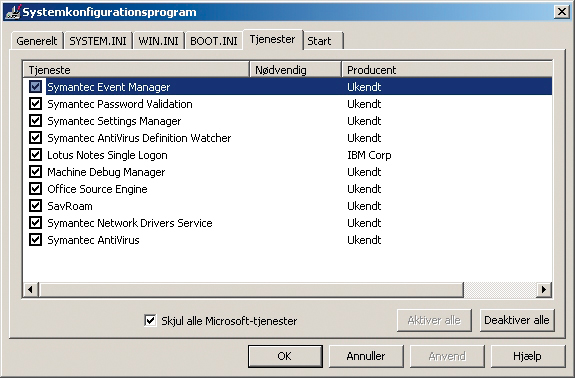Select Symantec AntiVirus Definition Watcher row text
575x378 pixels.
139,138
